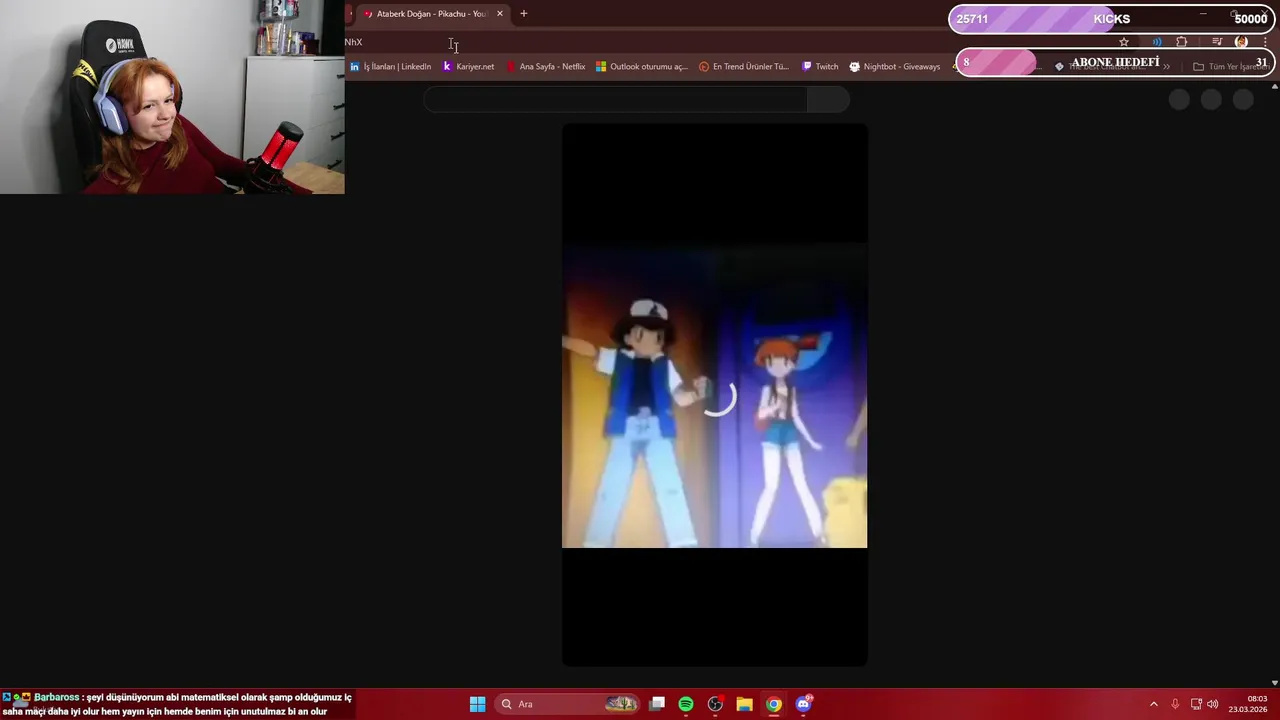
Task: Open the Kariyer.net bookmark
Action: pyautogui.click(x=468, y=67)
